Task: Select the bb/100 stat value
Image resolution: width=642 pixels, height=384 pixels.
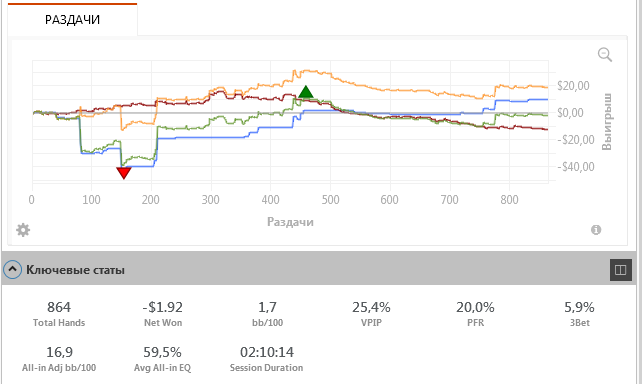Action: click(267, 307)
